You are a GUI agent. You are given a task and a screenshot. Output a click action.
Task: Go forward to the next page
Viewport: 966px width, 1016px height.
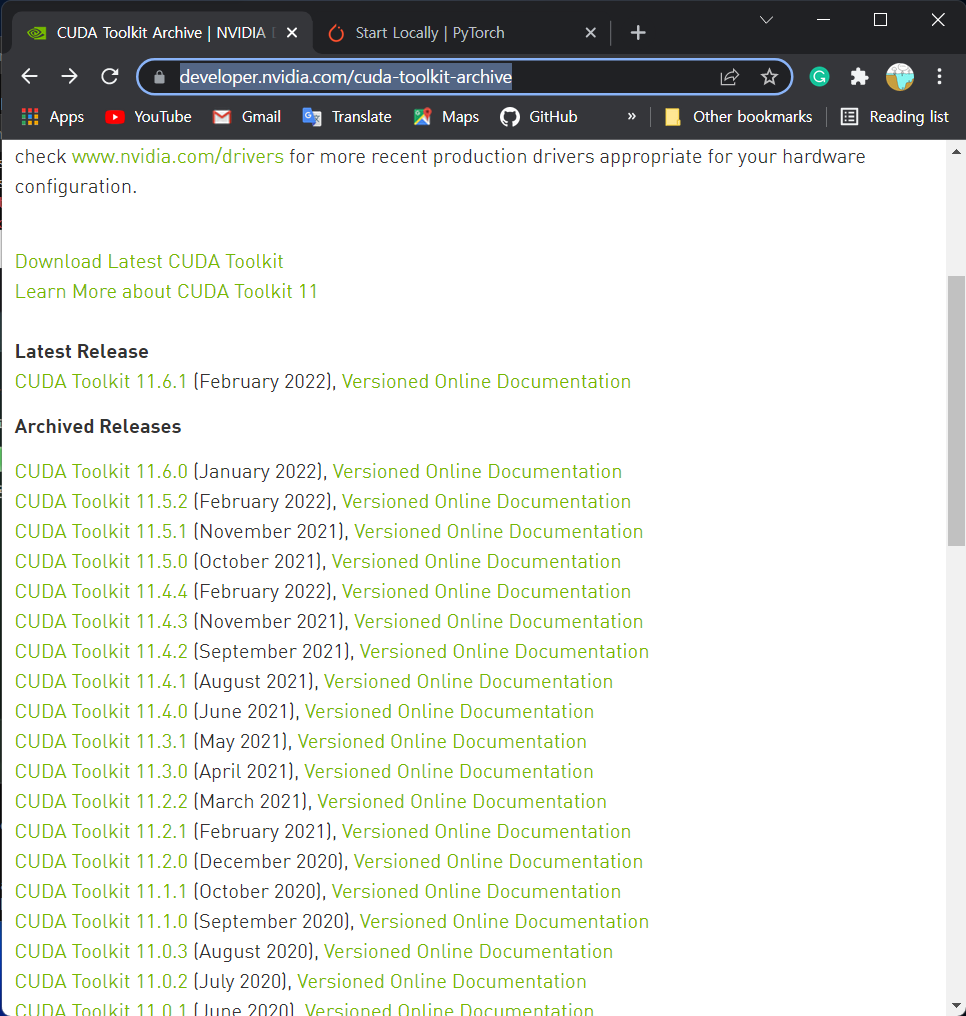pos(69,76)
